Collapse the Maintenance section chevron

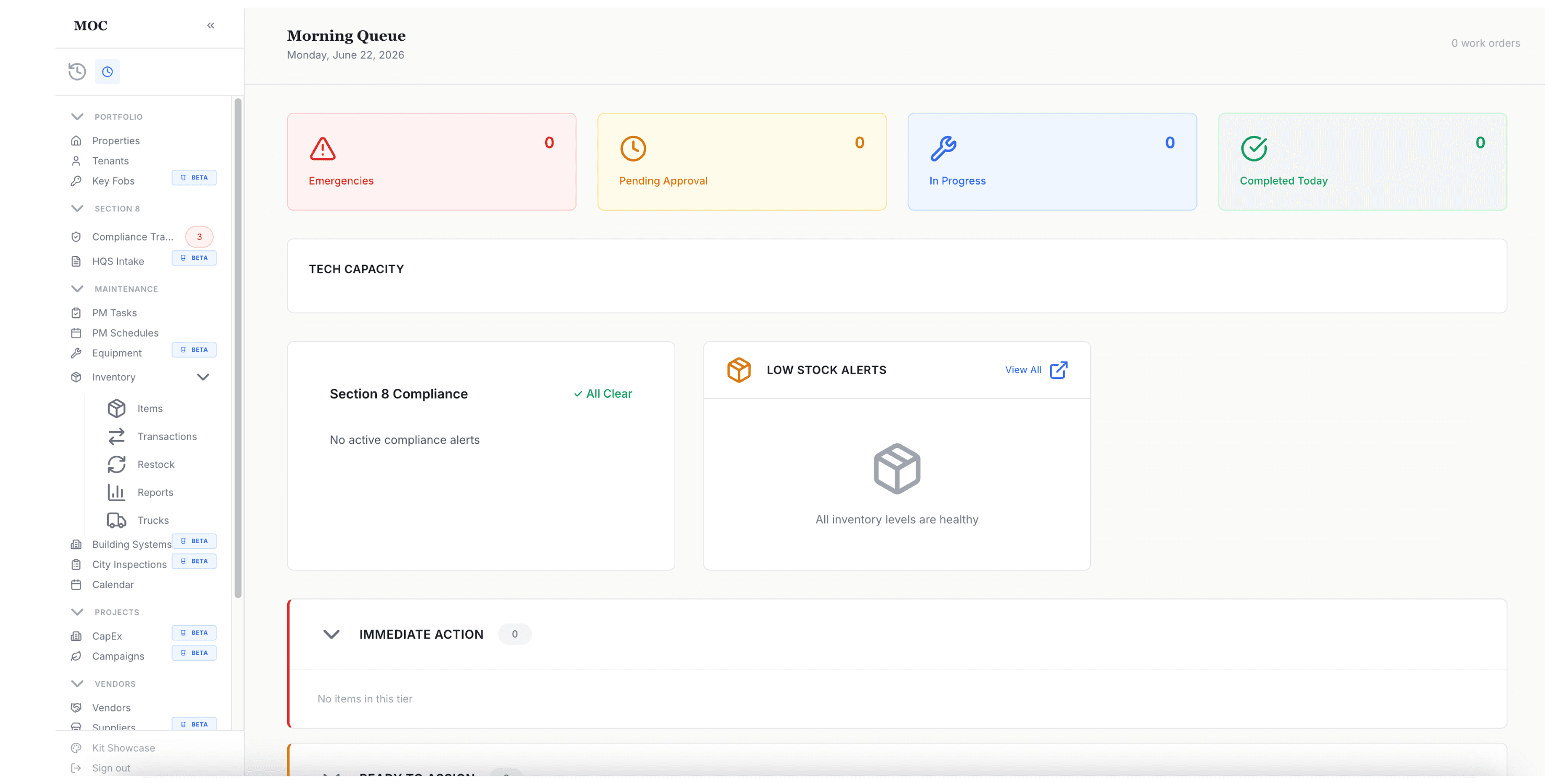pos(77,289)
